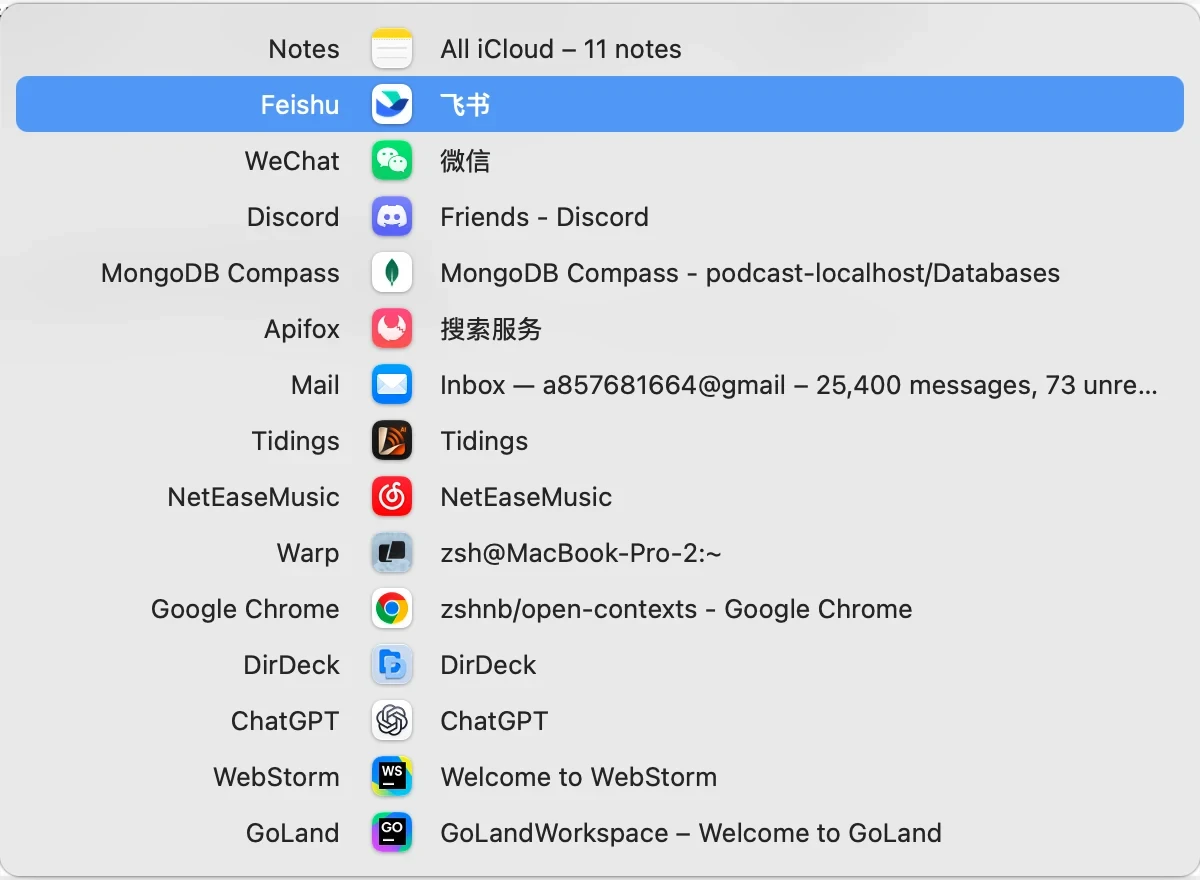The height and width of the screenshot is (880, 1200).
Task: Click the Apifox app icon
Action: point(392,329)
